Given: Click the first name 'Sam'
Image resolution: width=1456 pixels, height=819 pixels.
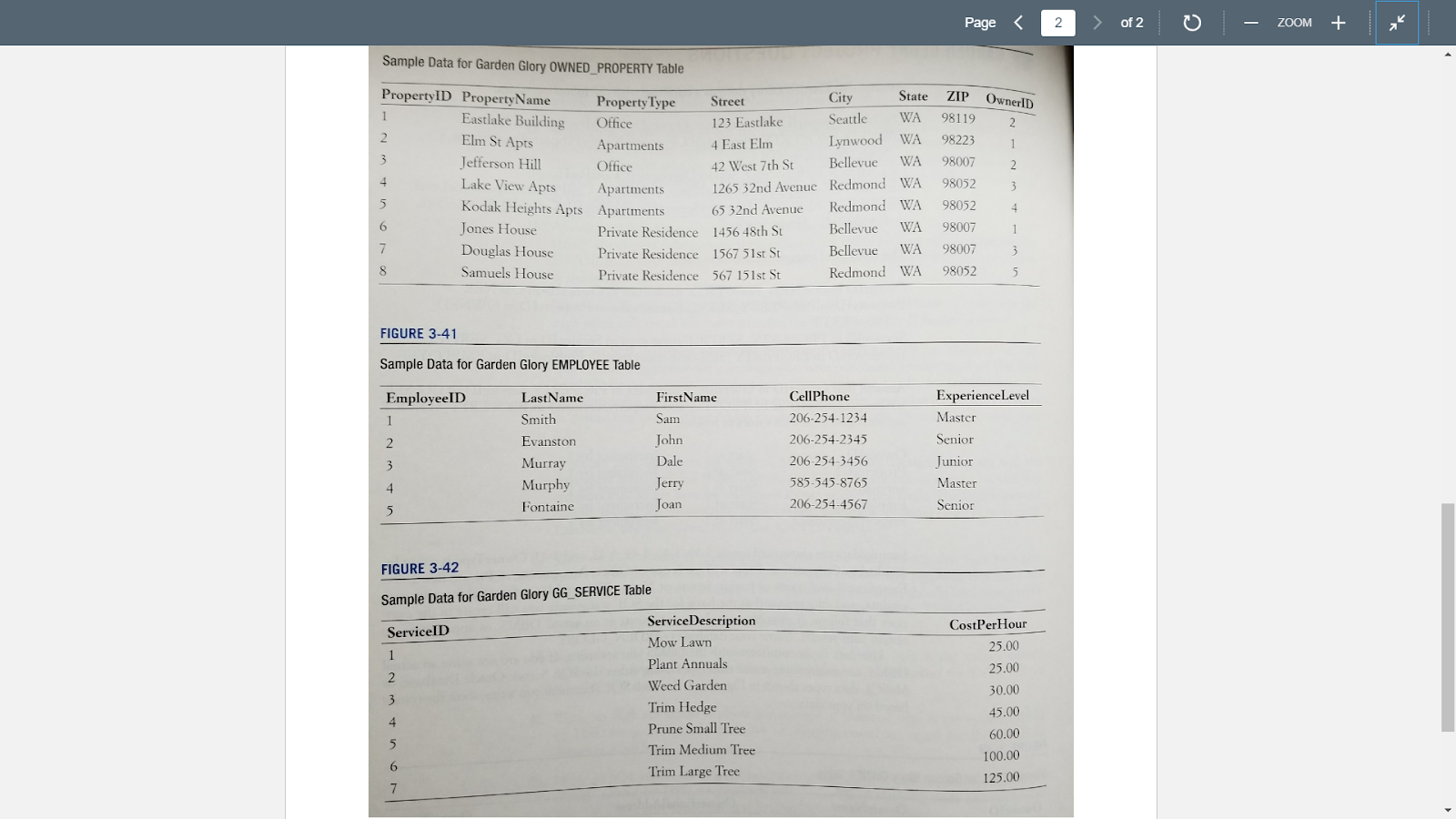Looking at the screenshot, I should [x=668, y=419].
